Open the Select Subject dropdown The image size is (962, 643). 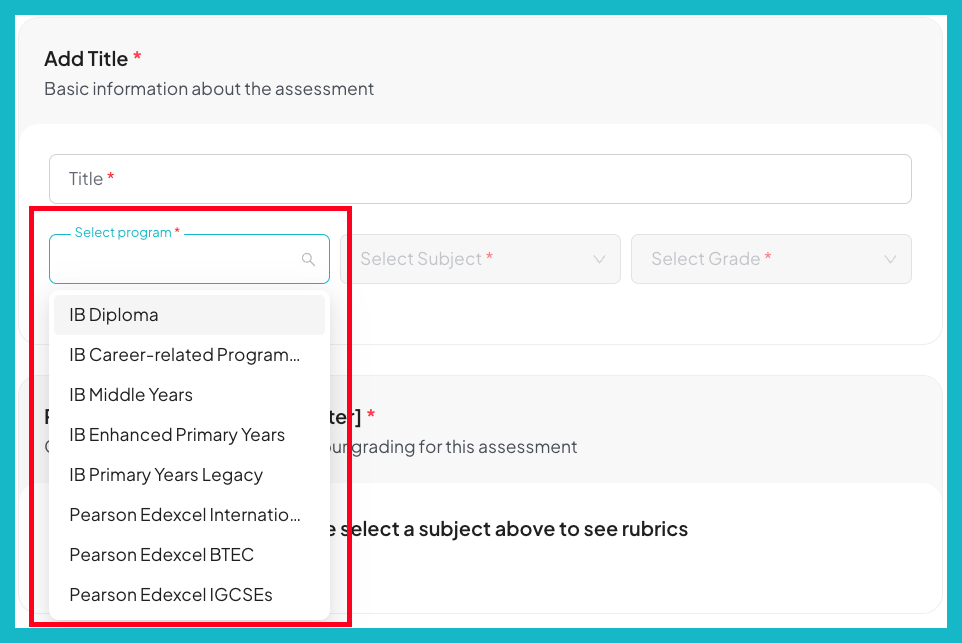coord(480,258)
